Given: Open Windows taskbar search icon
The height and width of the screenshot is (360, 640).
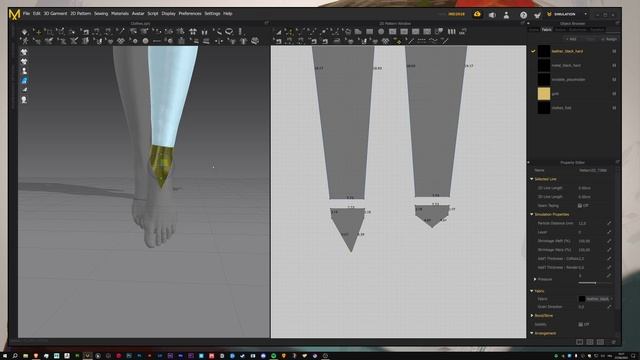Looking at the screenshot, I should coord(15,356).
